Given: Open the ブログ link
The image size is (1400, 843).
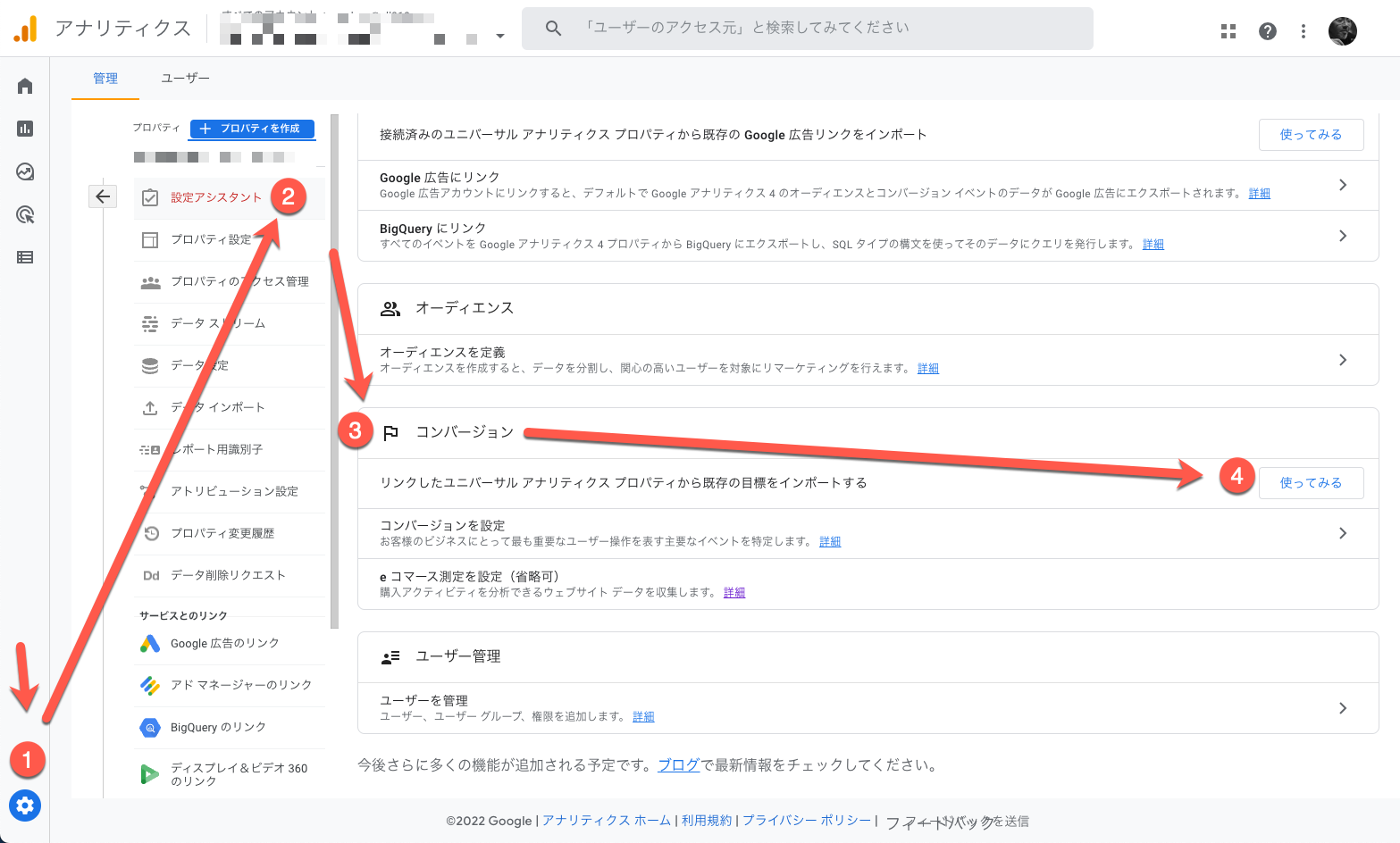Looking at the screenshot, I should [678, 765].
